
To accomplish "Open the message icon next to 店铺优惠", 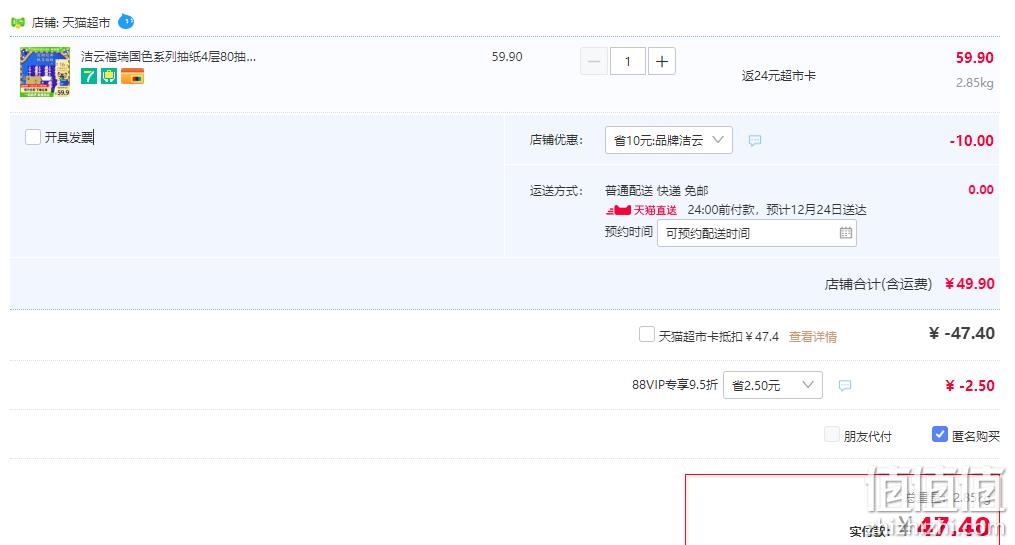I will (x=755, y=140).
